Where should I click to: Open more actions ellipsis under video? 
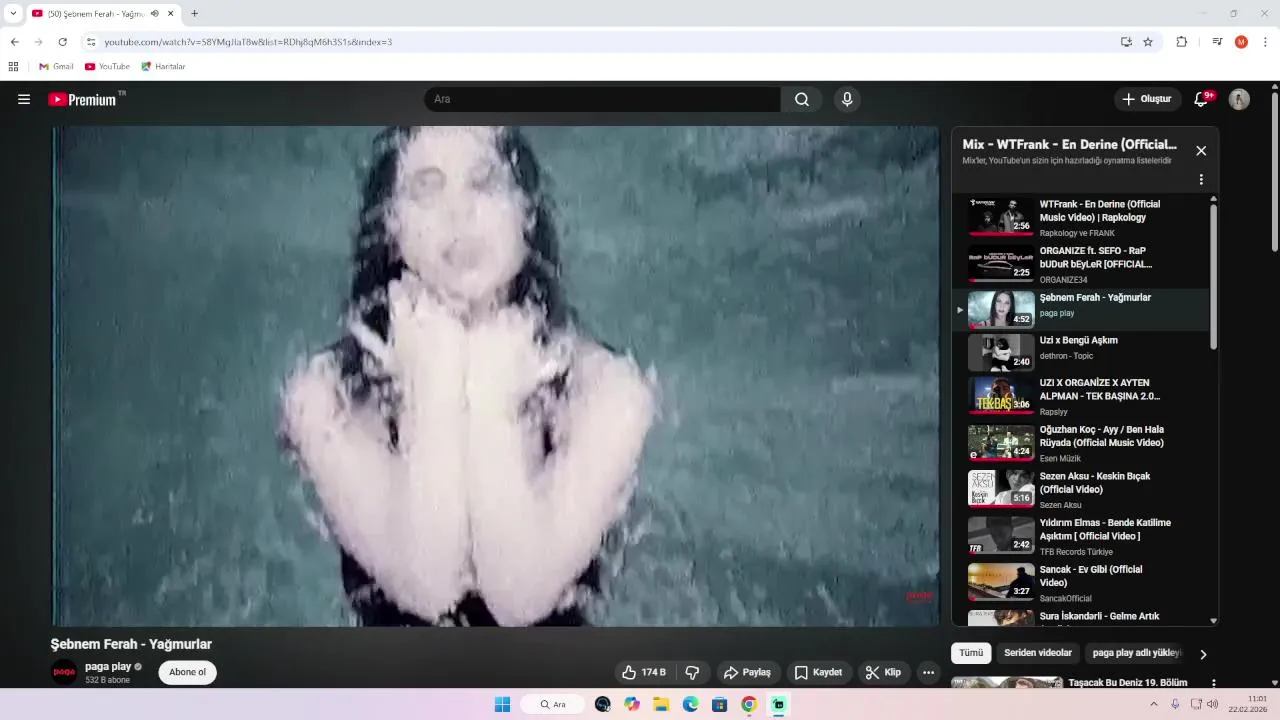pyautogui.click(x=929, y=672)
